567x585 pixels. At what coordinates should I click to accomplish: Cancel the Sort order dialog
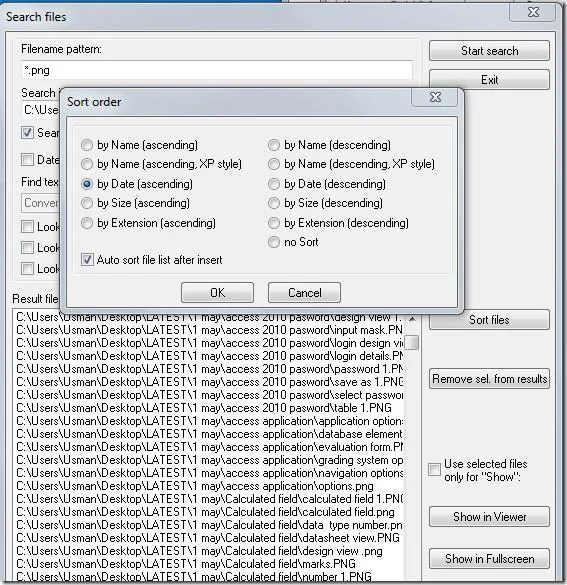pyautogui.click(x=304, y=292)
